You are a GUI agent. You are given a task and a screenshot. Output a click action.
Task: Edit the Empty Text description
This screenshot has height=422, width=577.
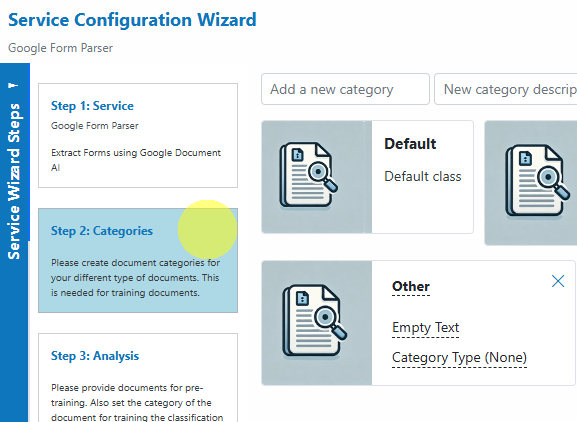(425, 327)
